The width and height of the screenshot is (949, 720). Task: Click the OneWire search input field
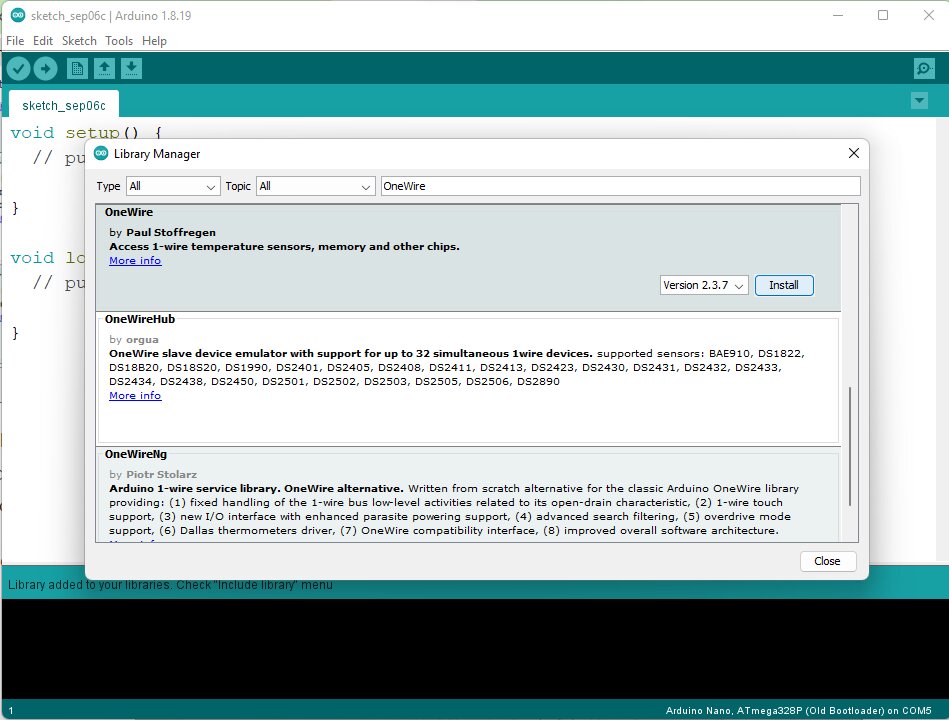coord(620,186)
